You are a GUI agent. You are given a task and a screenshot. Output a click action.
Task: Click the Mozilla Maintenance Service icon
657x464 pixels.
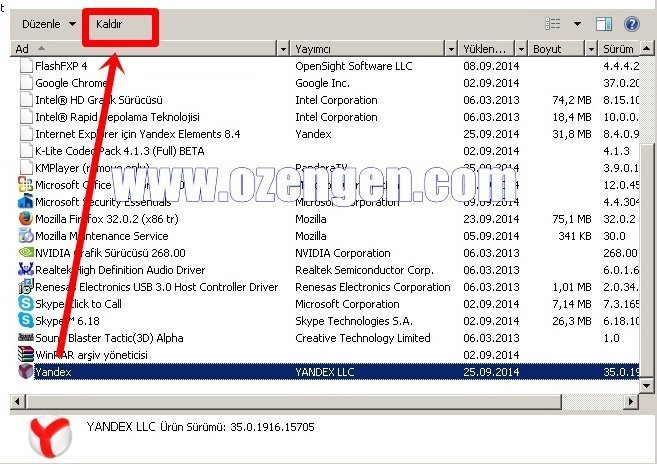coord(26,236)
